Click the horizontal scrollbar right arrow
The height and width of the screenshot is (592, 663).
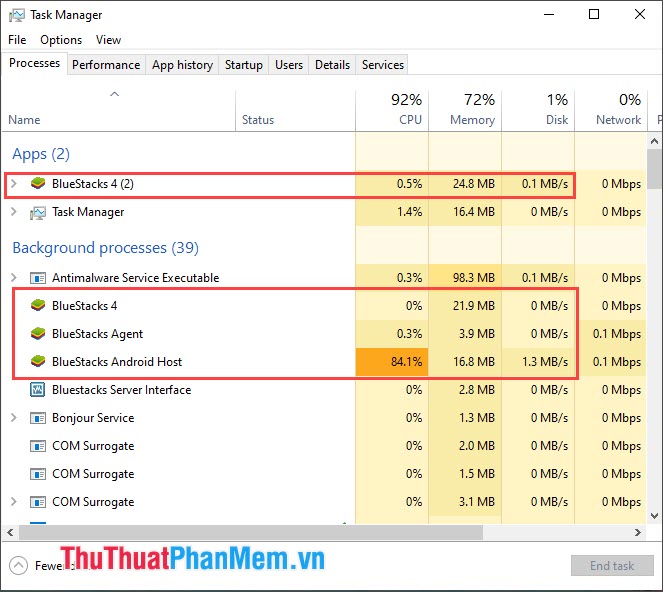tap(638, 532)
